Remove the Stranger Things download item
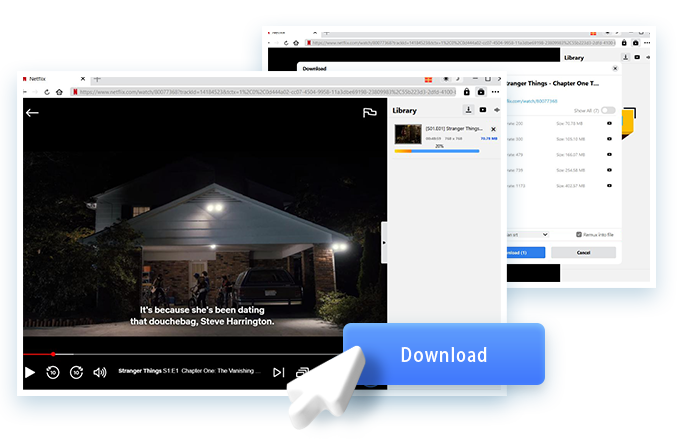The height and width of the screenshot is (439, 686). pos(494,129)
